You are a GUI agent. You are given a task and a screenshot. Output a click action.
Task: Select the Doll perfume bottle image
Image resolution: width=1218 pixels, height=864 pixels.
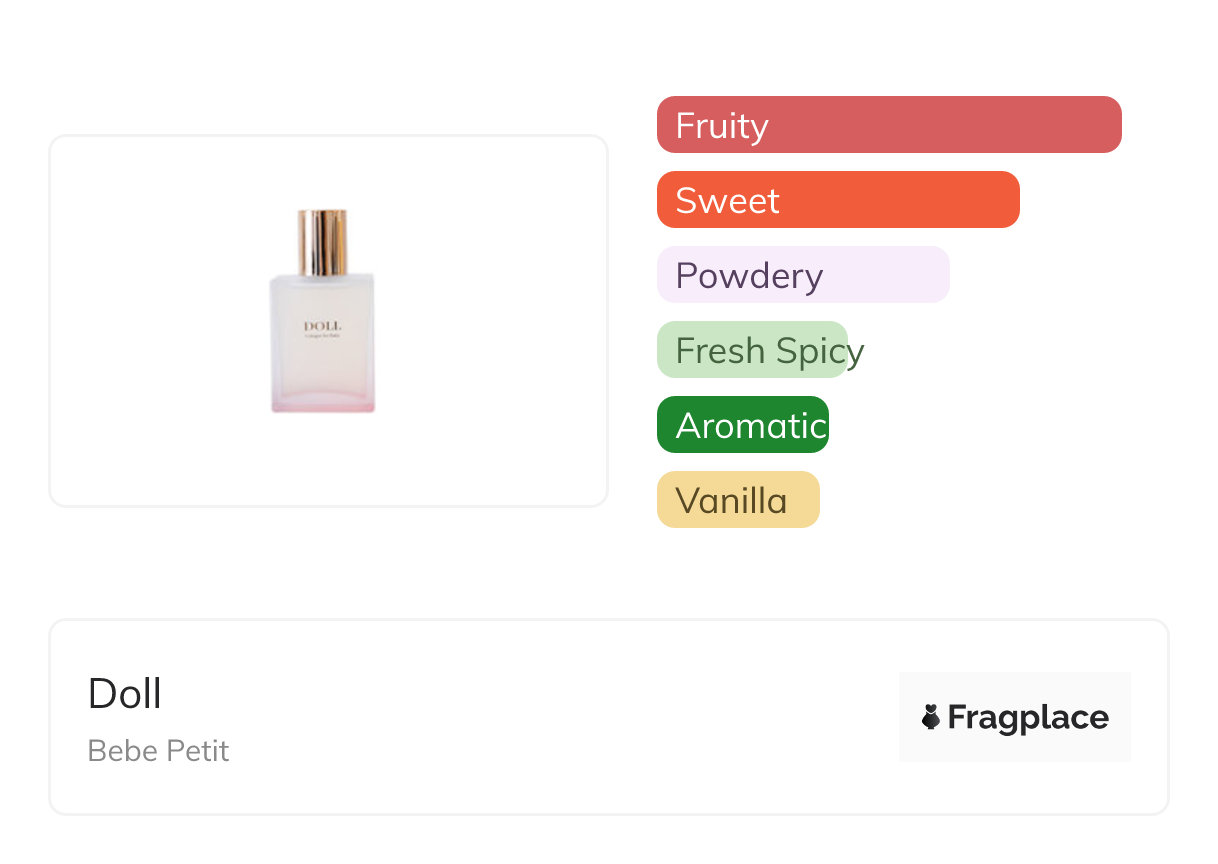click(322, 311)
